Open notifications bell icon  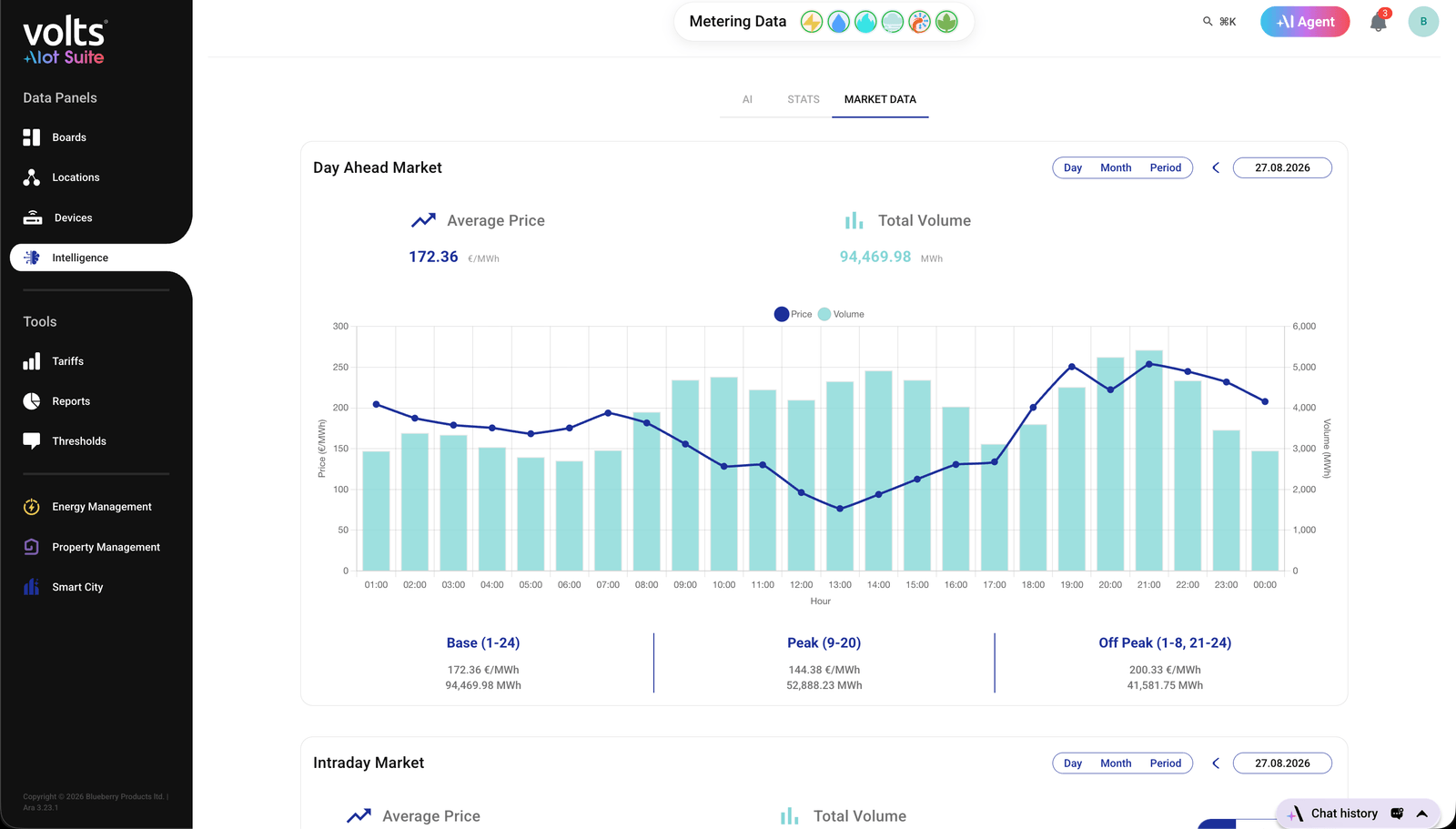click(x=1379, y=23)
